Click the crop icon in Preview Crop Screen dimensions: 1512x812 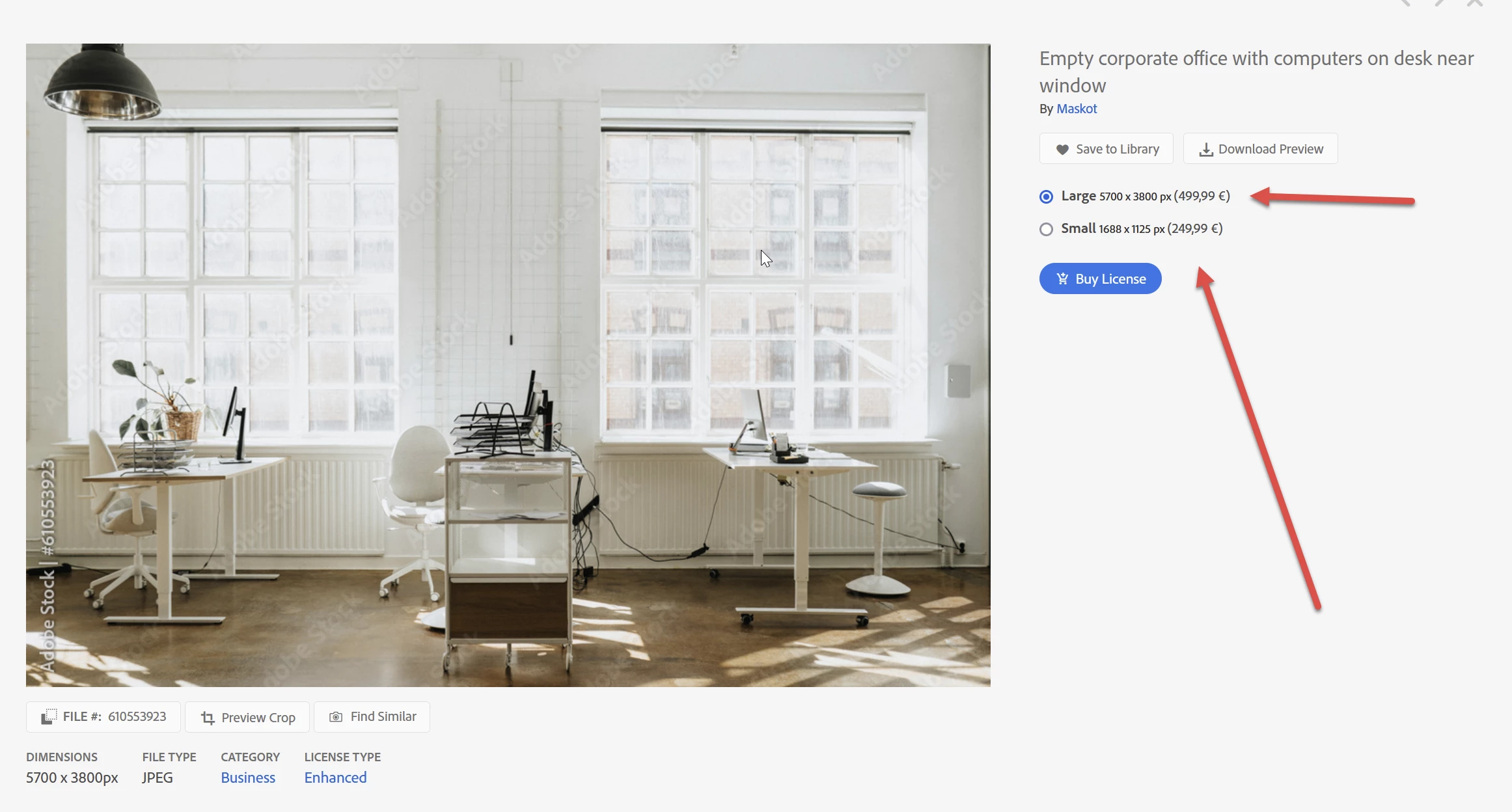[x=208, y=718]
